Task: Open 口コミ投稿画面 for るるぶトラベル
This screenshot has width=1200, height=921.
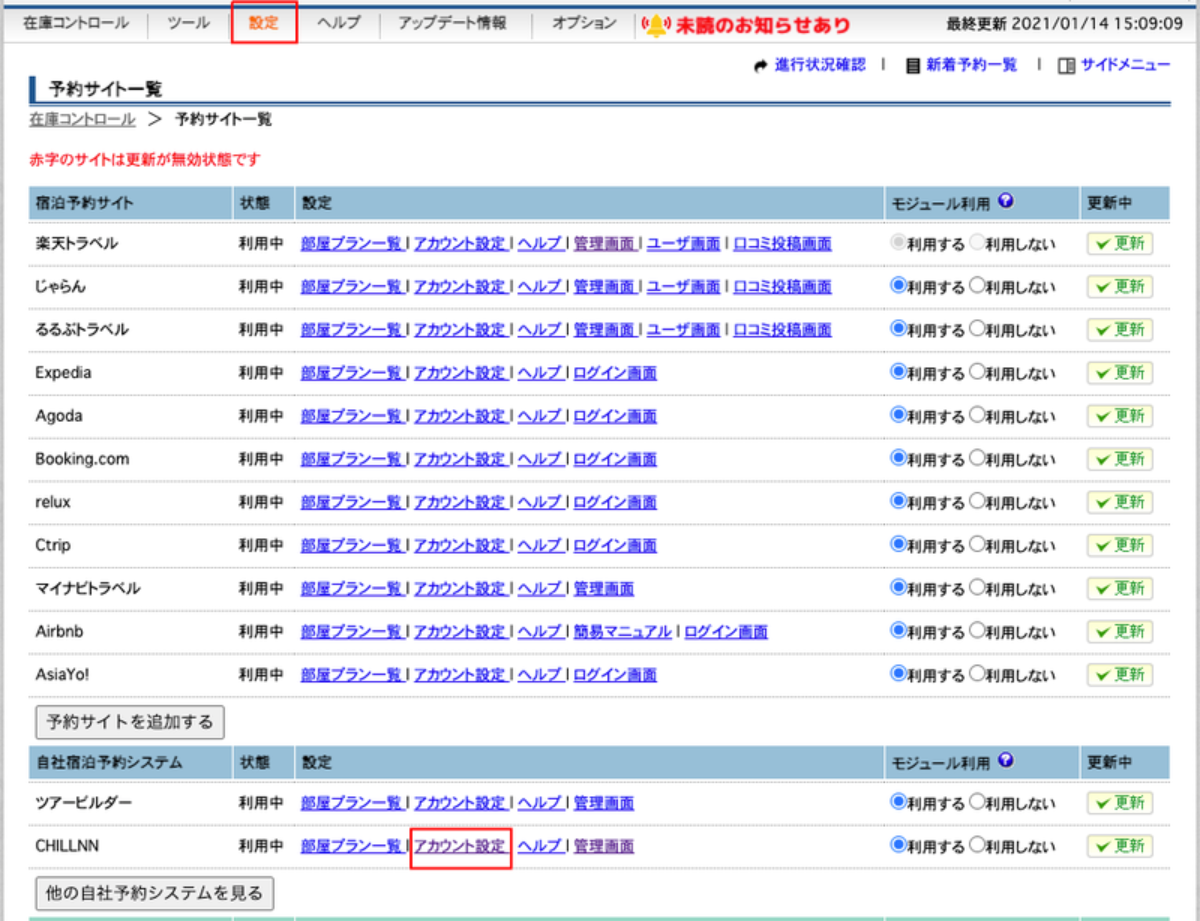Action: (782, 330)
